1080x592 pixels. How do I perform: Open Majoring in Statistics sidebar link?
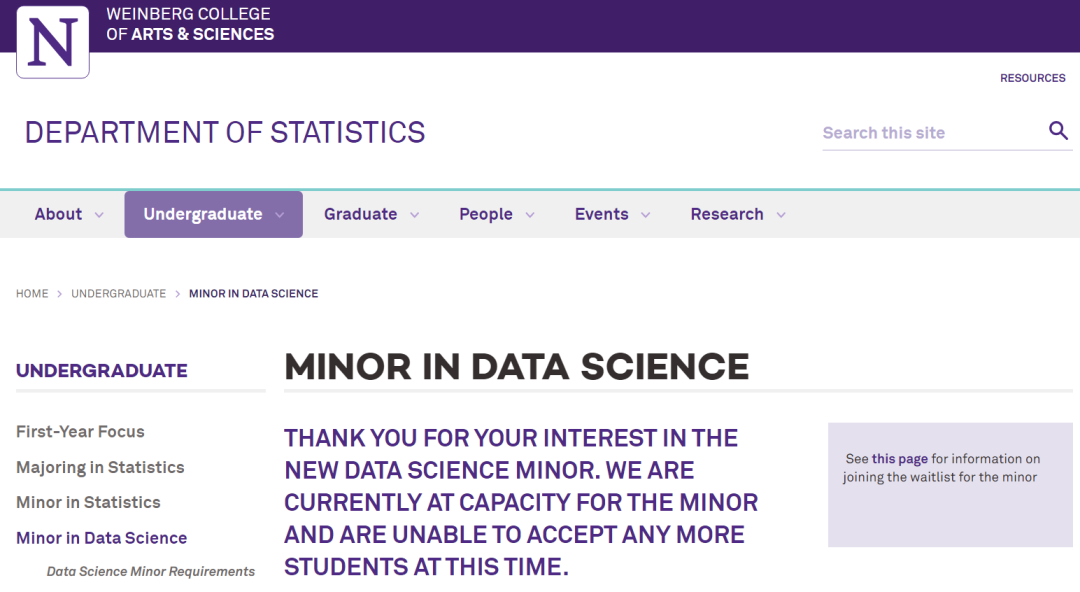[100, 467]
